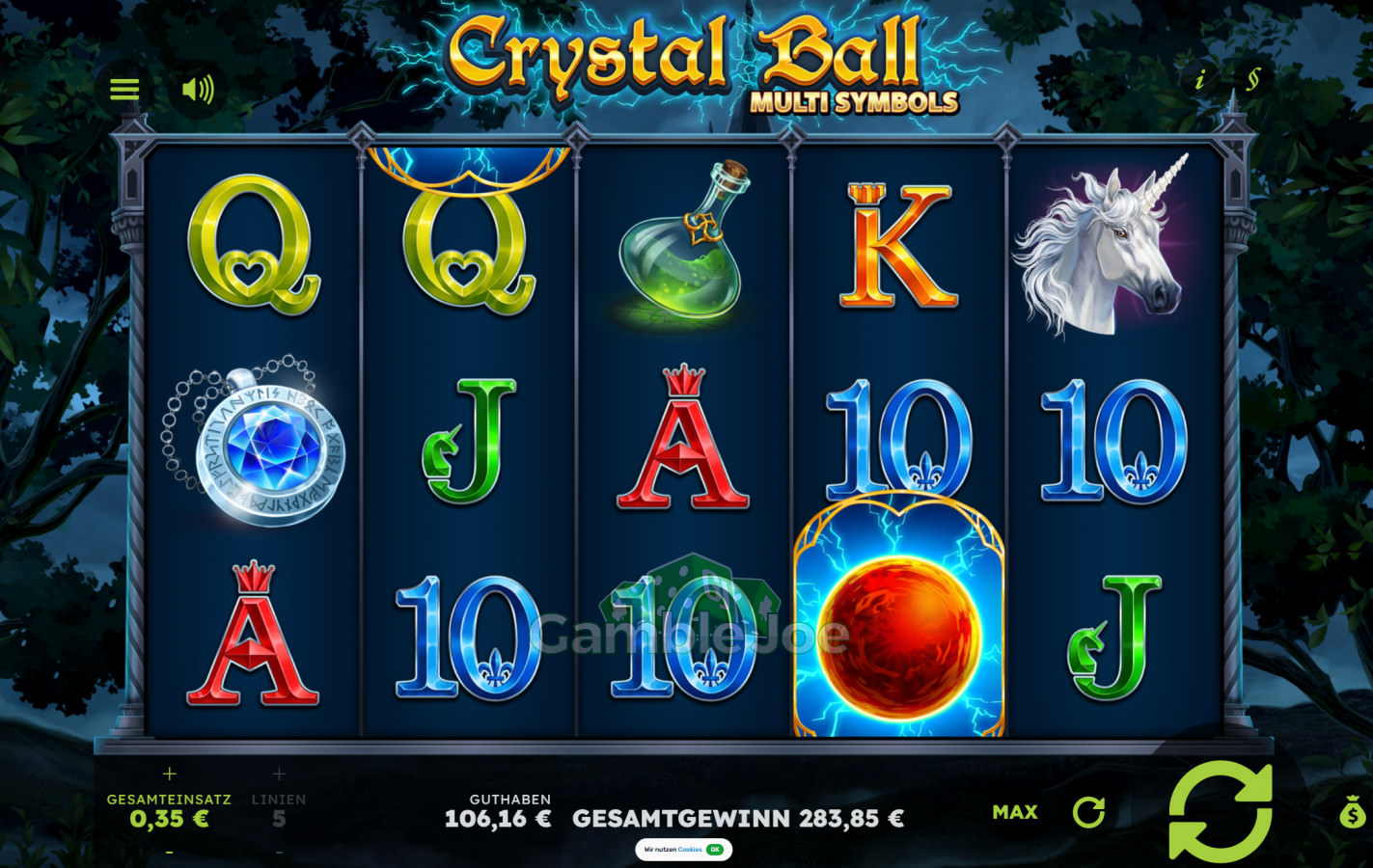Open the game info icon
The height and width of the screenshot is (868, 1373).
(x=1200, y=80)
